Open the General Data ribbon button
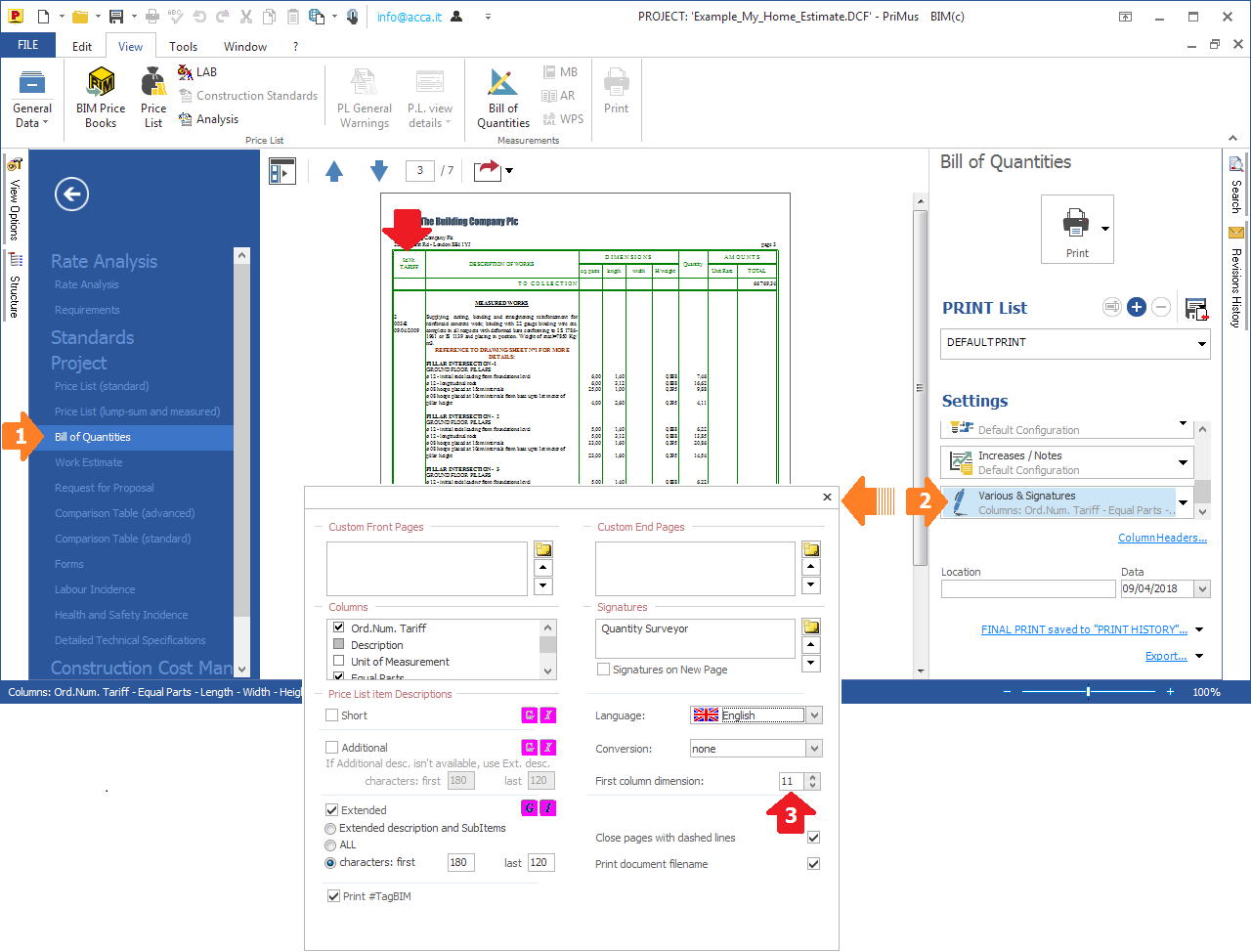1252x952 pixels. [32, 98]
